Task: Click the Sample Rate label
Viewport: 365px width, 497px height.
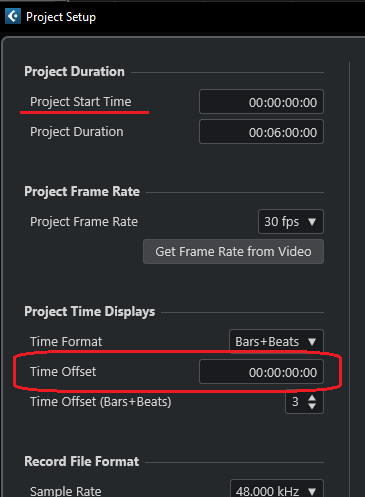Action: pos(66,491)
